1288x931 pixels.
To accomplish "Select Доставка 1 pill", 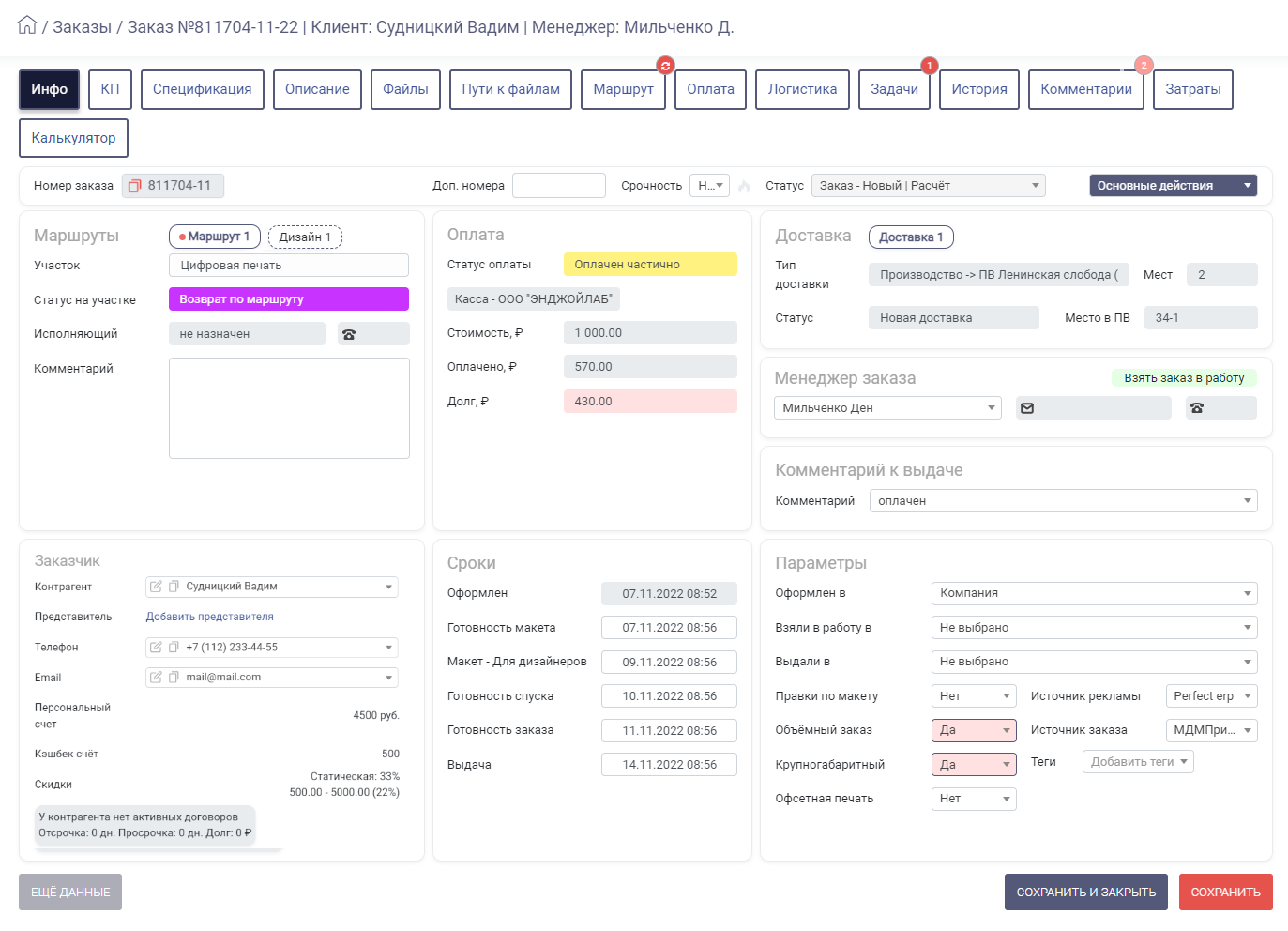I will point(911,237).
